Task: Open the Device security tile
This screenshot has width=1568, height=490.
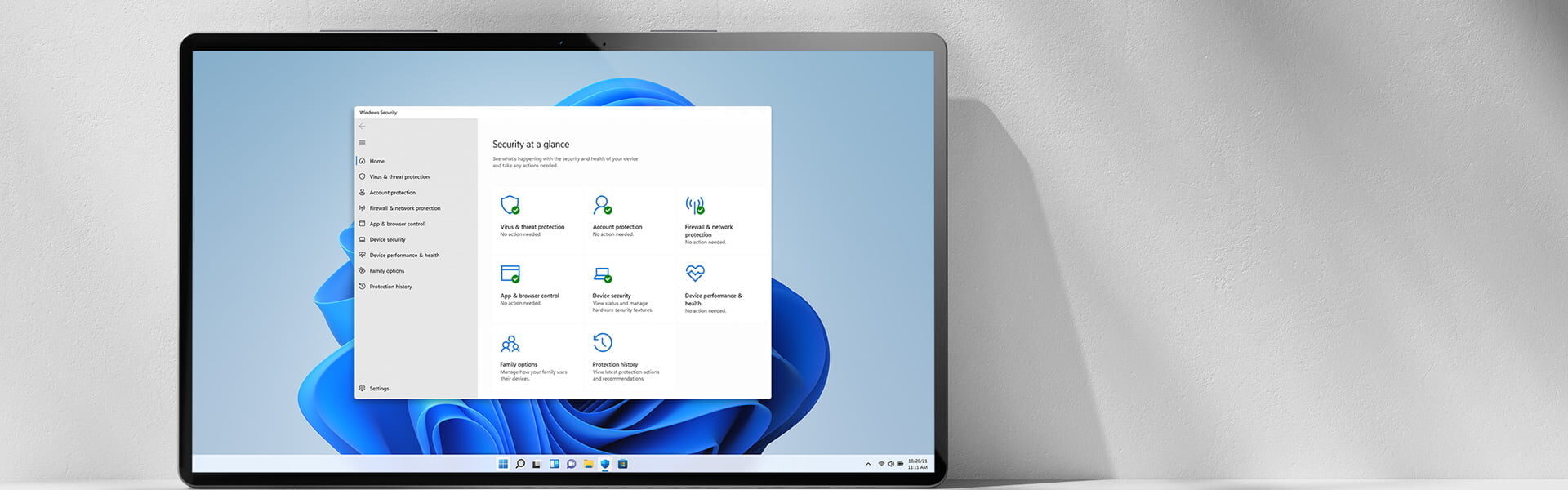Action: point(629,287)
